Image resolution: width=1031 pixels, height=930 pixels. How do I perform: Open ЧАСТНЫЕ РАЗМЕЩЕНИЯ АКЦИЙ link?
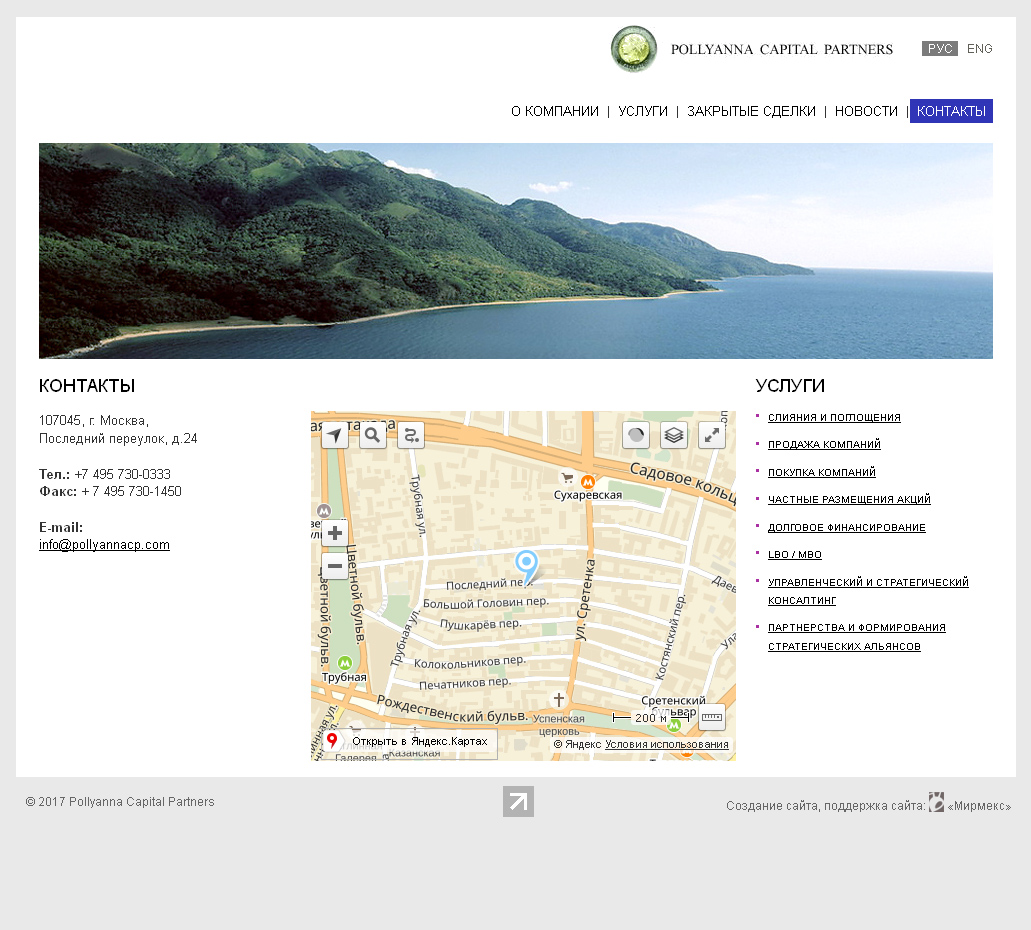[x=850, y=499]
